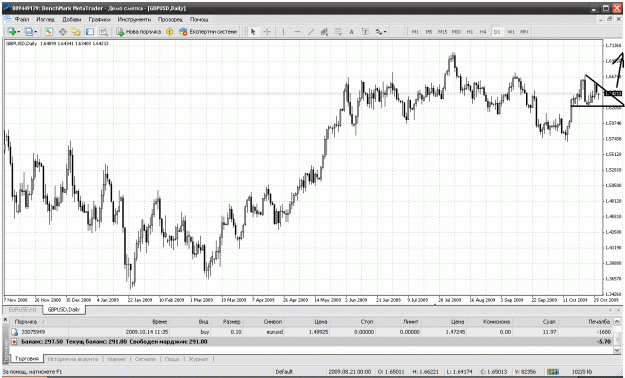Viewport: 625px width, 378px height.
Task: Open the Помощ menu
Action: coord(199,19)
